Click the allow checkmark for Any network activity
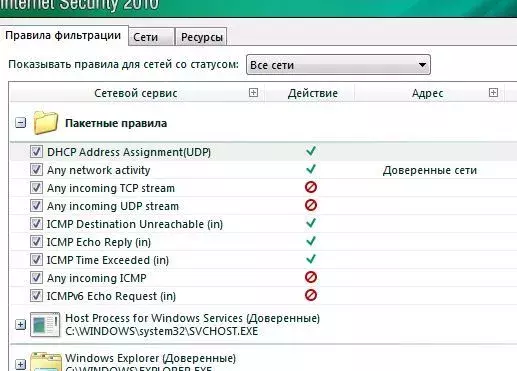 (x=311, y=169)
